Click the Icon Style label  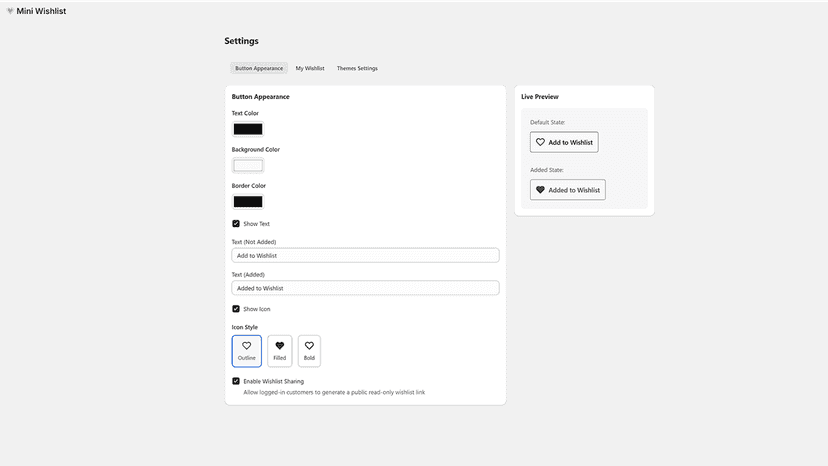point(244,327)
